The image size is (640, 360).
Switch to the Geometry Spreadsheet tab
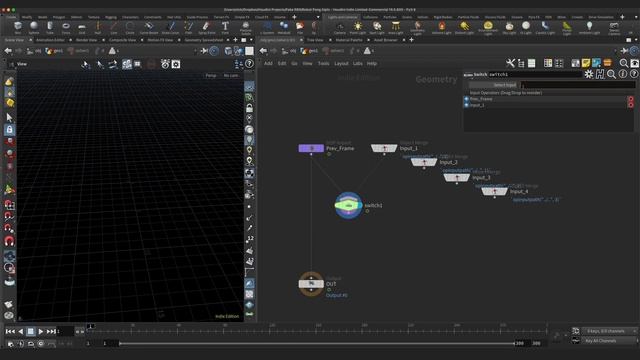(204, 40)
